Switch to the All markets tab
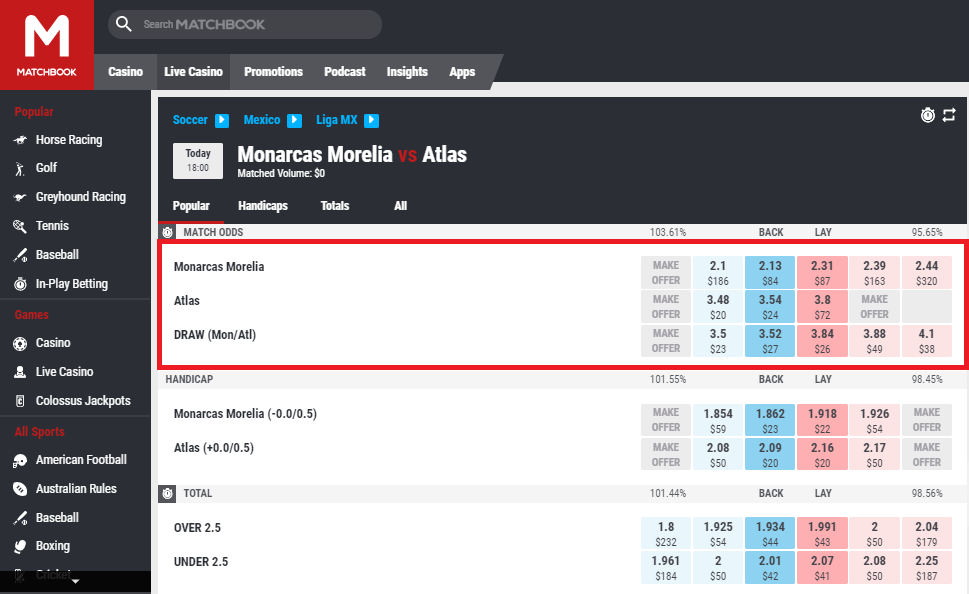Image resolution: width=969 pixels, height=594 pixels. click(400, 206)
